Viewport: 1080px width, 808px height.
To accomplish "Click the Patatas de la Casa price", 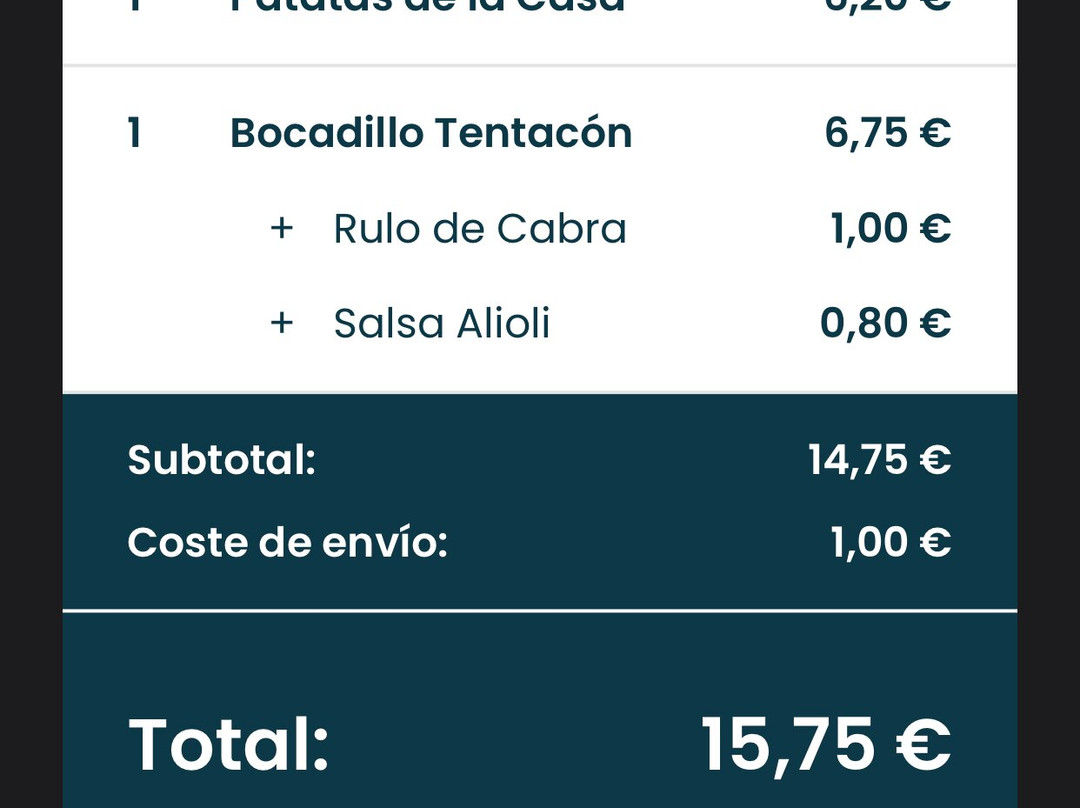I will coord(887,6).
